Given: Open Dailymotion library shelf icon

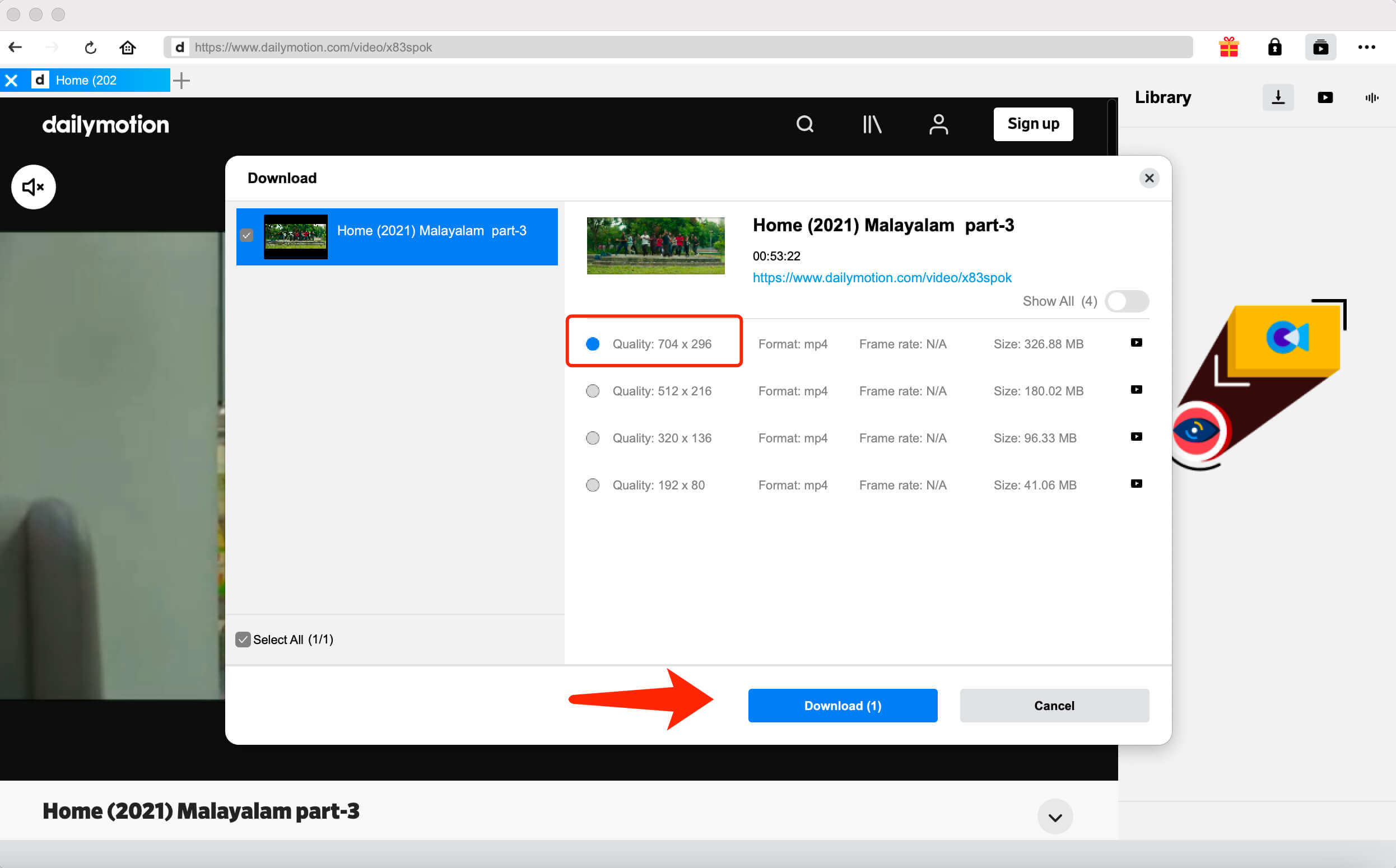Looking at the screenshot, I should (x=872, y=124).
